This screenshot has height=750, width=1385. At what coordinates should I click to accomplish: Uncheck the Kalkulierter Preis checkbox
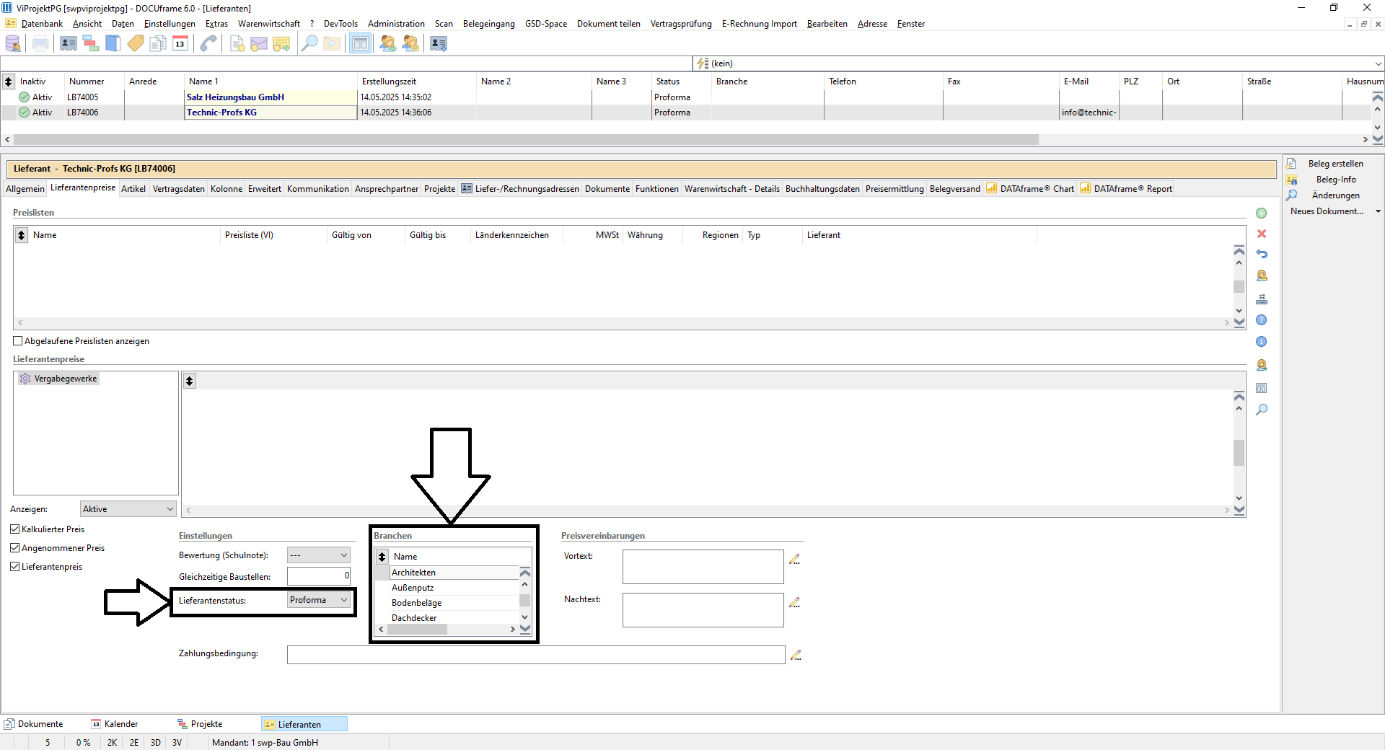pos(15,529)
